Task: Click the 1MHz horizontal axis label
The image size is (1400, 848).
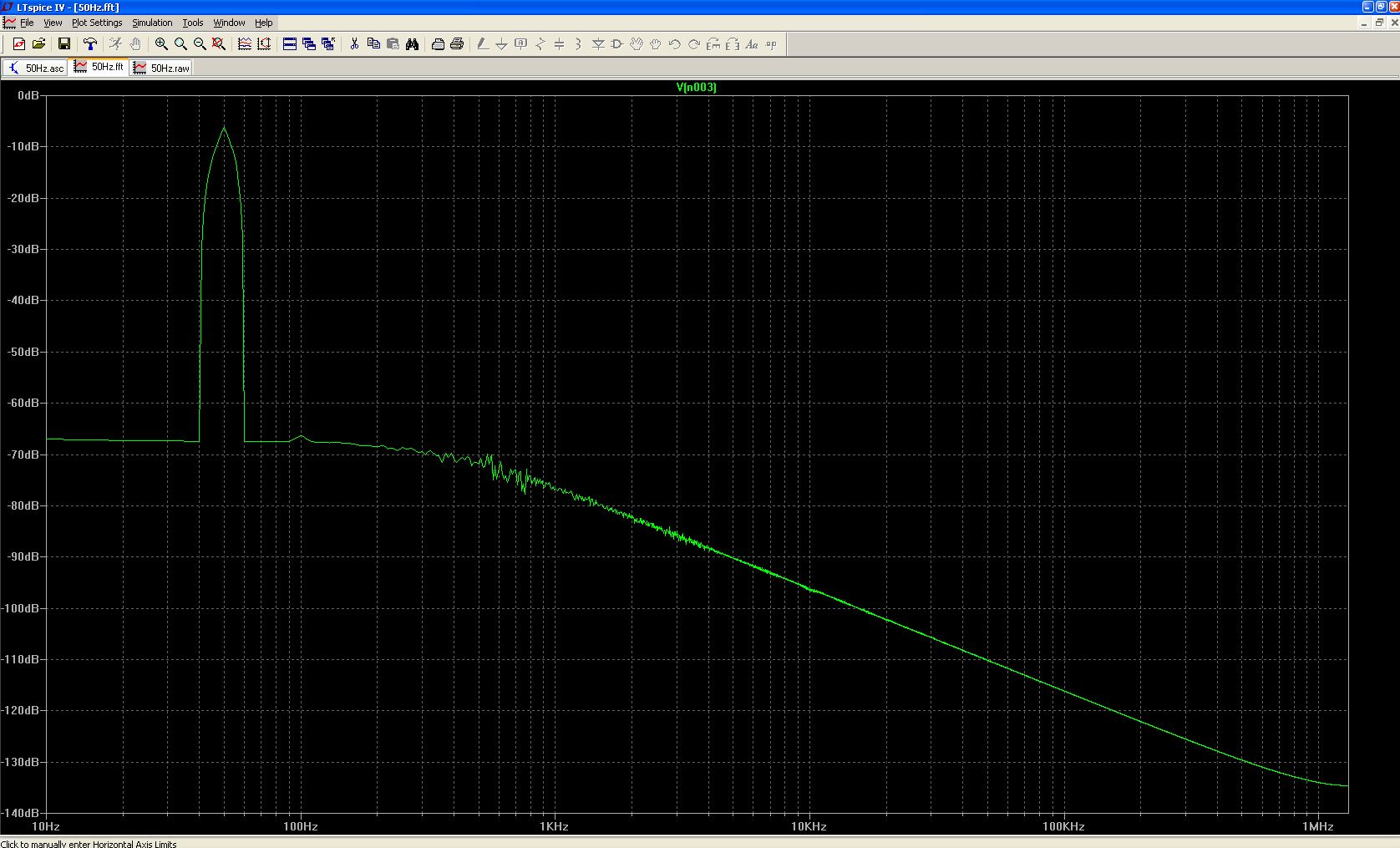Action: (1317, 826)
